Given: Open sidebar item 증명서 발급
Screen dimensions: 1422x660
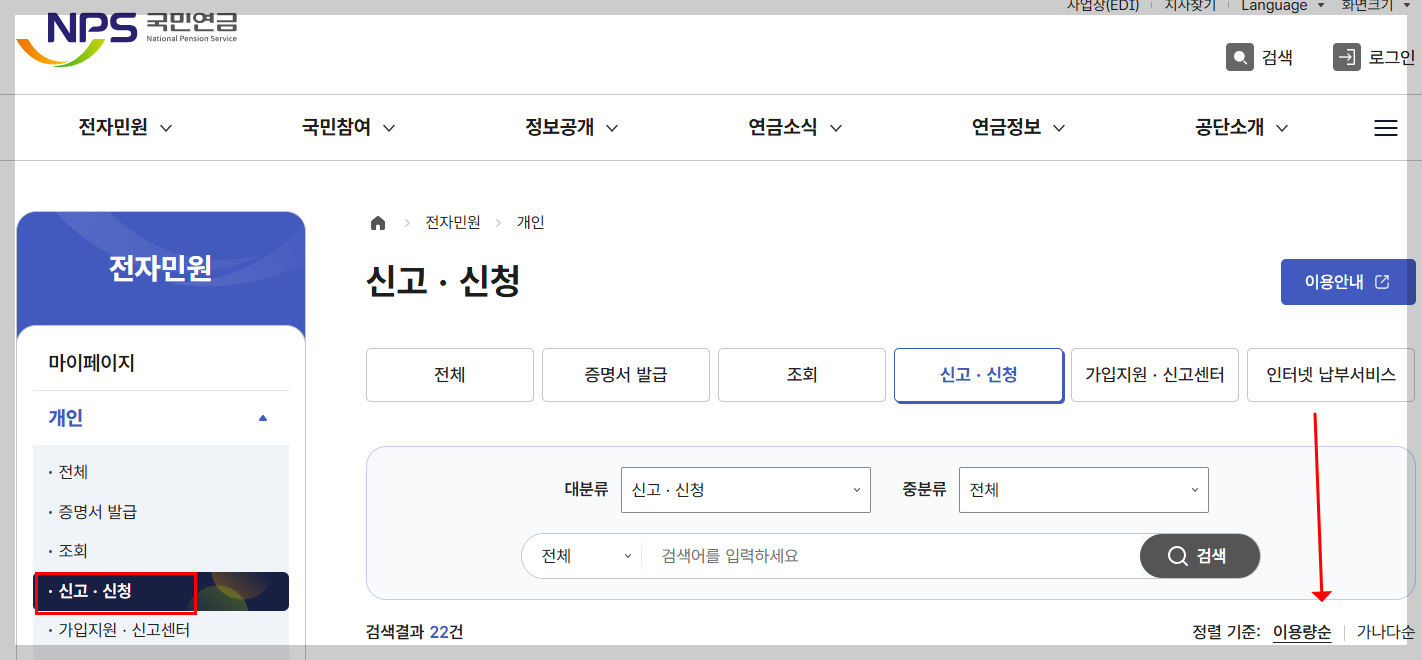Looking at the screenshot, I should [x=98, y=512].
